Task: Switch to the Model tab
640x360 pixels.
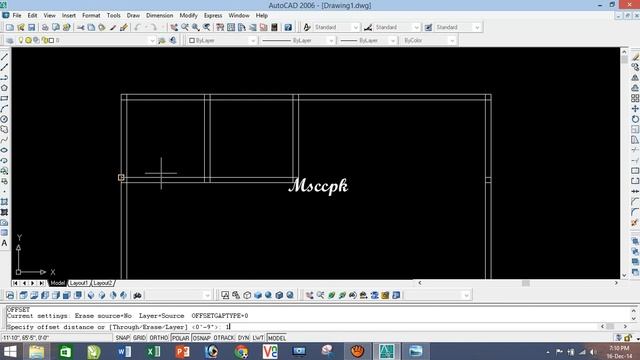Action: pyautogui.click(x=58, y=283)
